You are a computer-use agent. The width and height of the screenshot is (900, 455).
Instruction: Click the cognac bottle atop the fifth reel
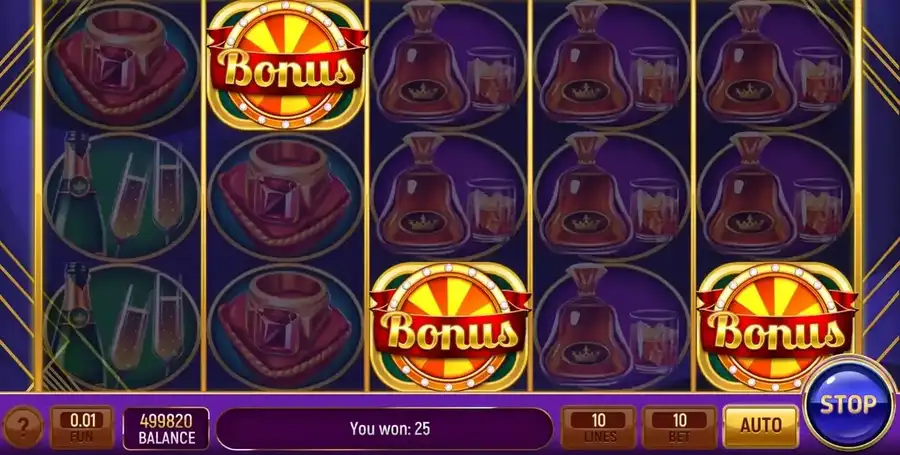[x=775, y=65]
